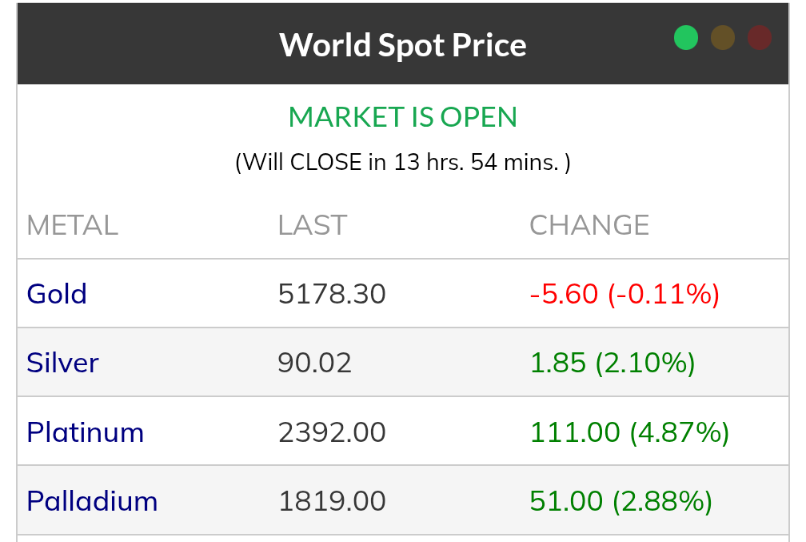This screenshot has width=806, height=542.
Task: Click the red circle in header
Action: [x=760, y=38]
